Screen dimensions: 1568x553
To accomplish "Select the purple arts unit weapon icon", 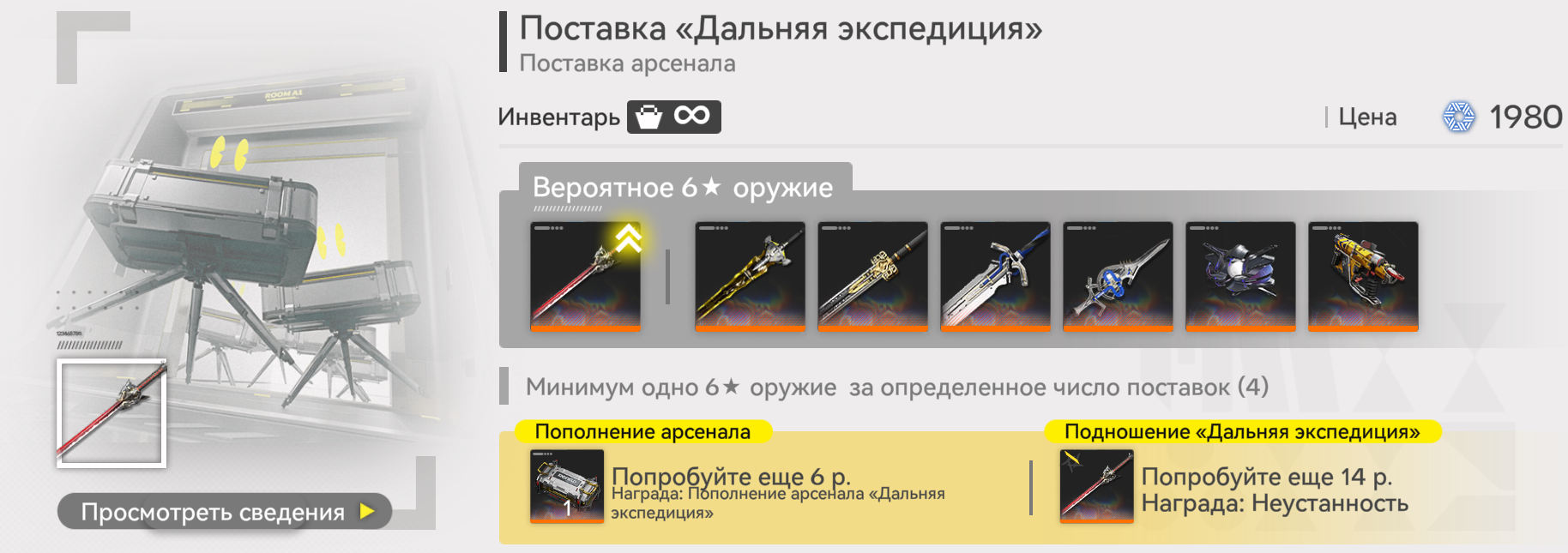I will tap(1240, 276).
